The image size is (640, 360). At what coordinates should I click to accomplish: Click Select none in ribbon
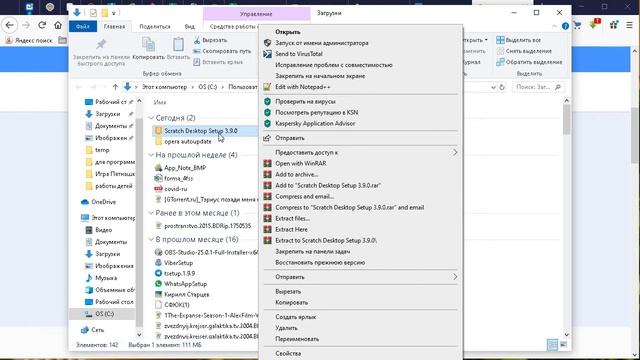tap(524, 51)
